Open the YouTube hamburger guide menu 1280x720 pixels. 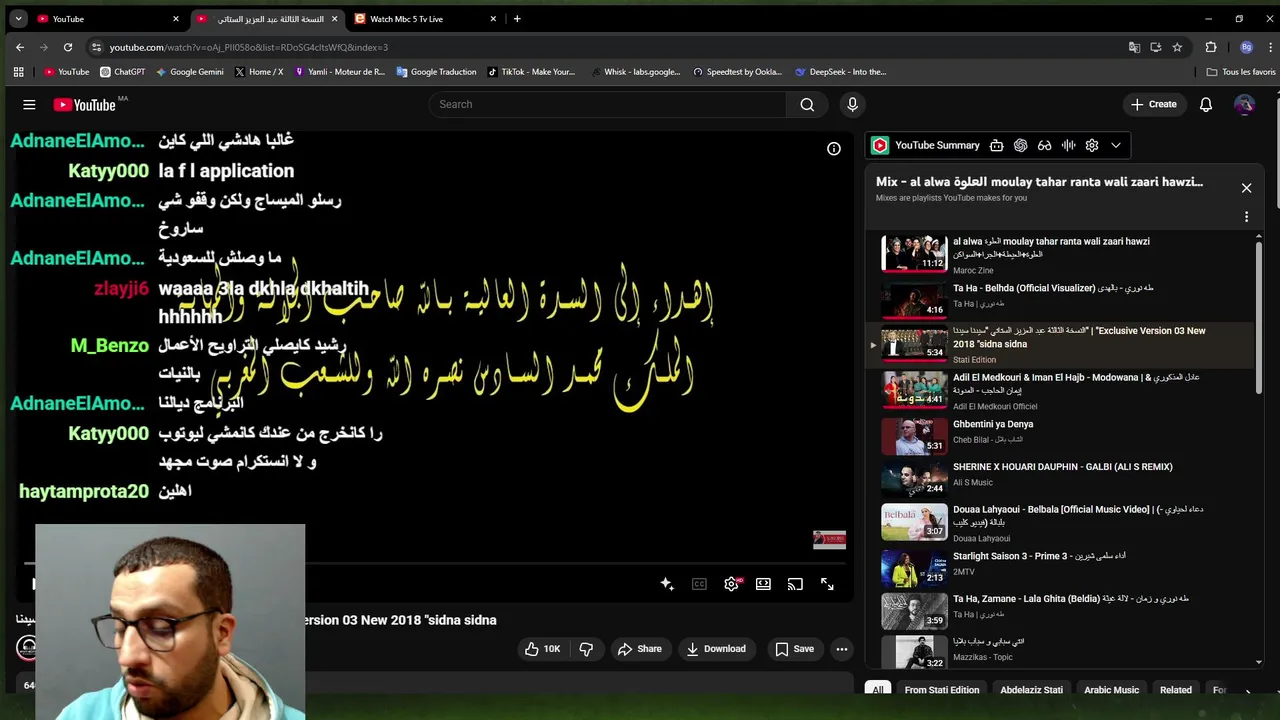[29, 104]
